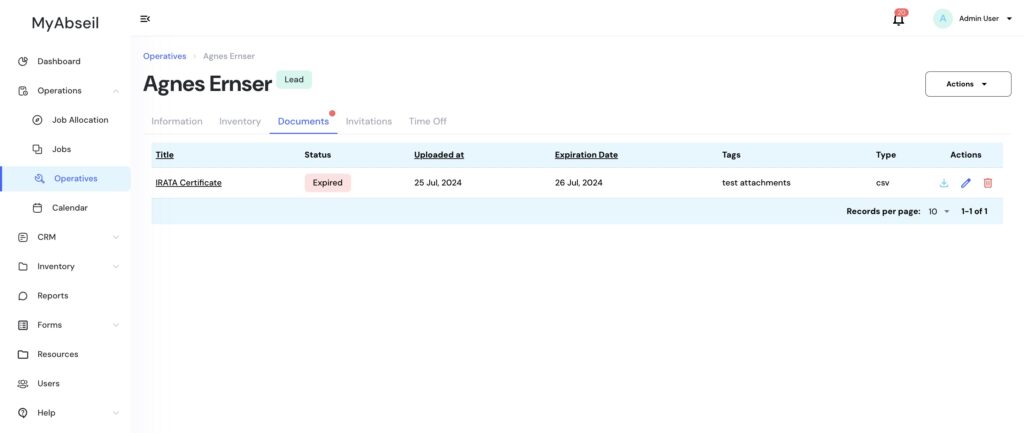This screenshot has width=1024, height=433.
Task: Open the Invitations tab
Action: (x=368, y=121)
